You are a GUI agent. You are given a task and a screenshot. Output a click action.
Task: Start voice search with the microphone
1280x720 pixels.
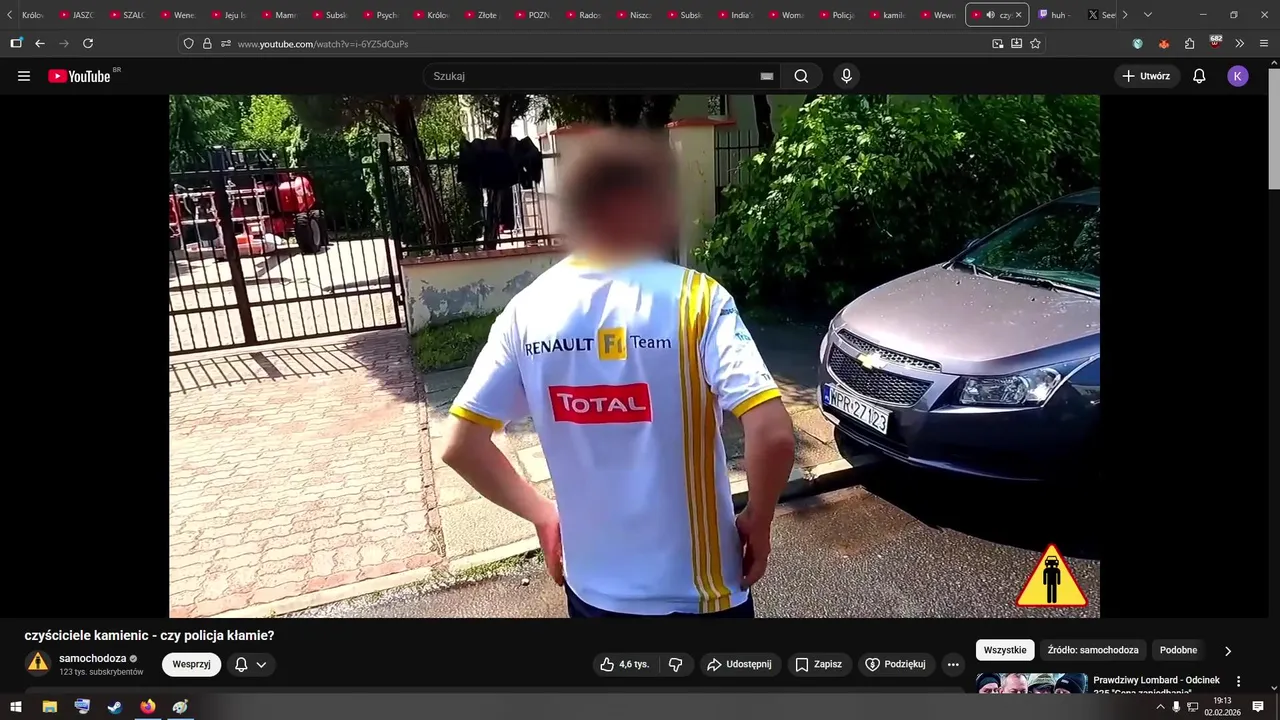point(847,76)
